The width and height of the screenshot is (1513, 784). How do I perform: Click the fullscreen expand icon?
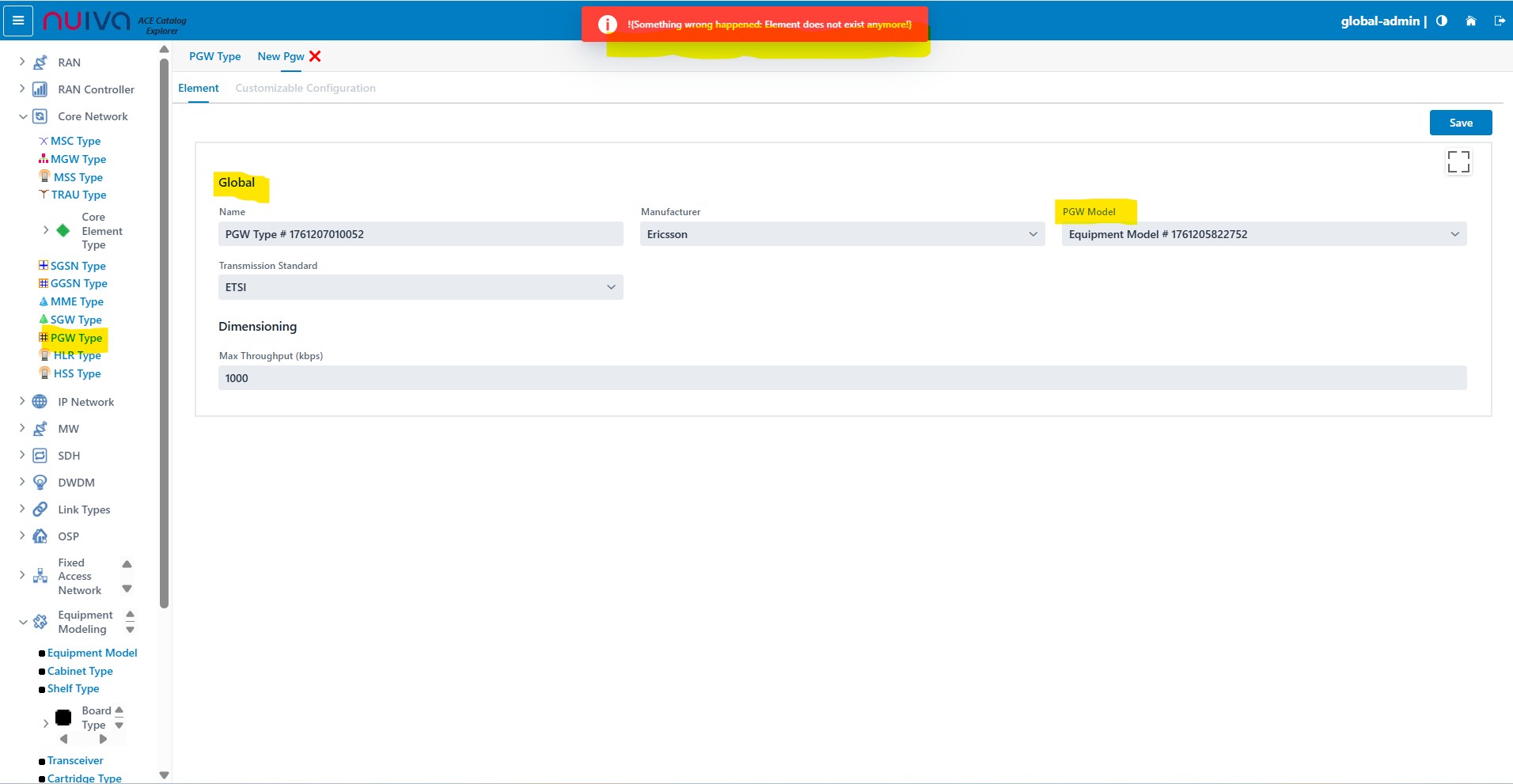click(1458, 161)
